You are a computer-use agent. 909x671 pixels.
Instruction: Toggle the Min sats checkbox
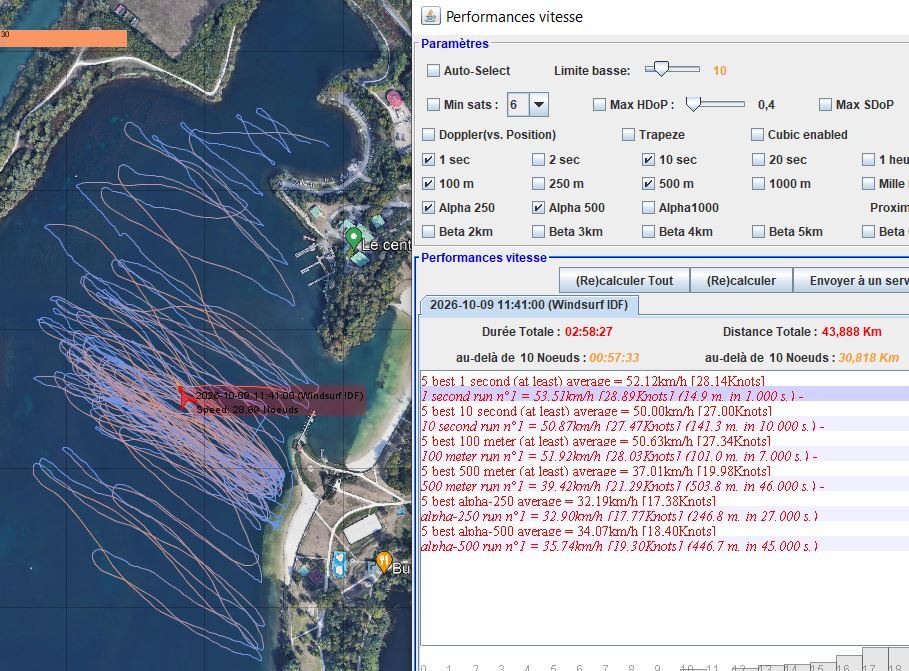coord(433,104)
